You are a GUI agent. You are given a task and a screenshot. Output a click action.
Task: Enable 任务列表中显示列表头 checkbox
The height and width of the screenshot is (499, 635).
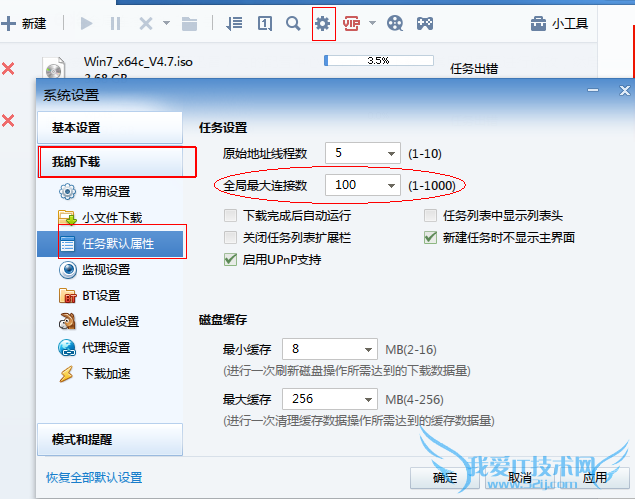(430, 215)
